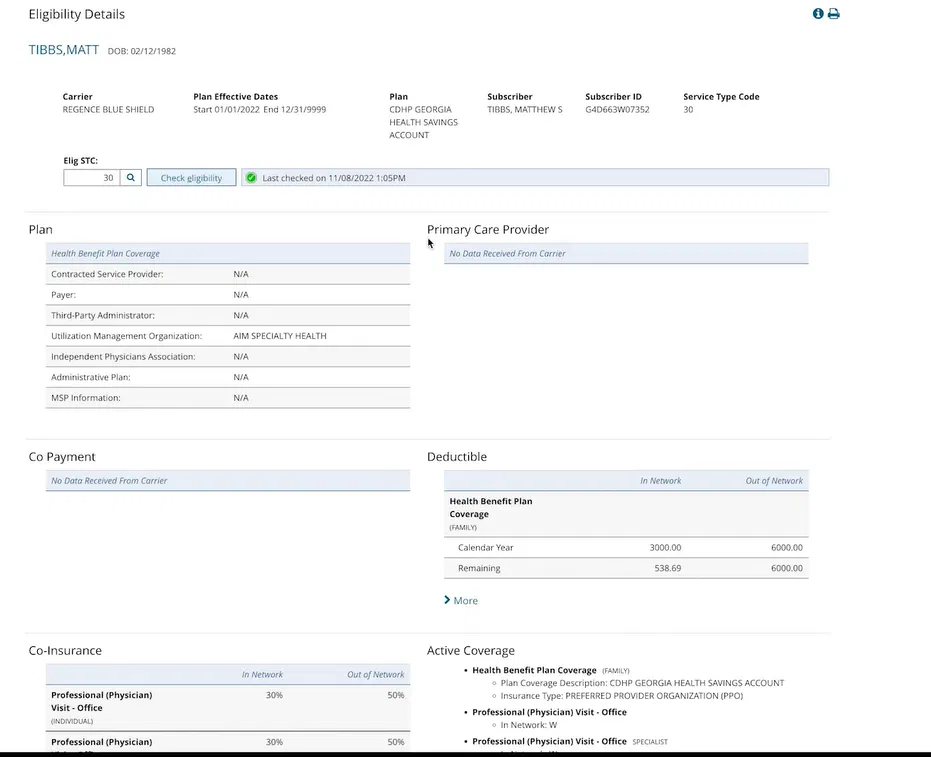Viewport: 931px width, 757px height.
Task: Click In Network column header in Co-Insurance
Action: (262, 674)
